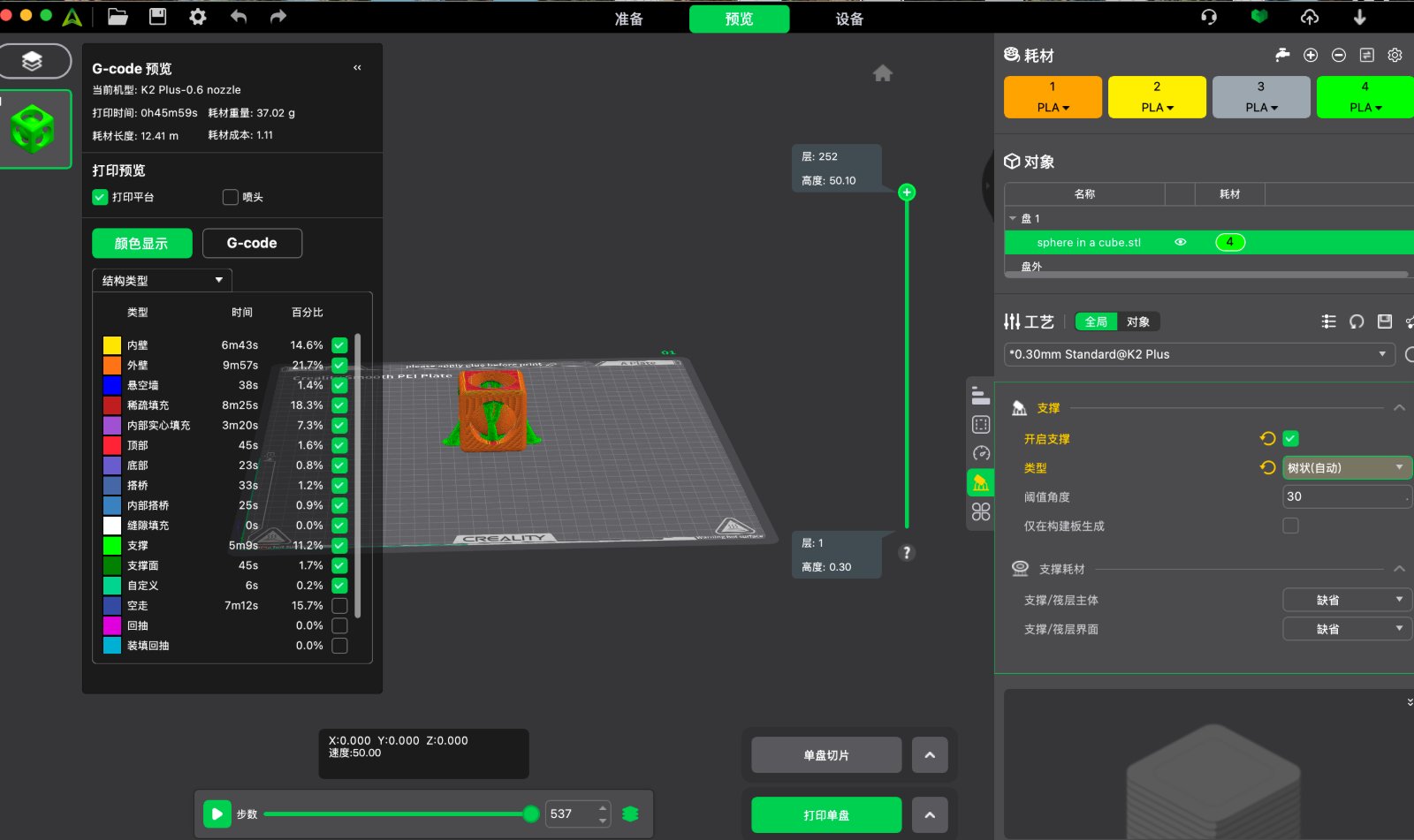This screenshot has height=840, width=1414.
Task: Click the 步数 slider handle
Action: pyautogui.click(x=530, y=814)
